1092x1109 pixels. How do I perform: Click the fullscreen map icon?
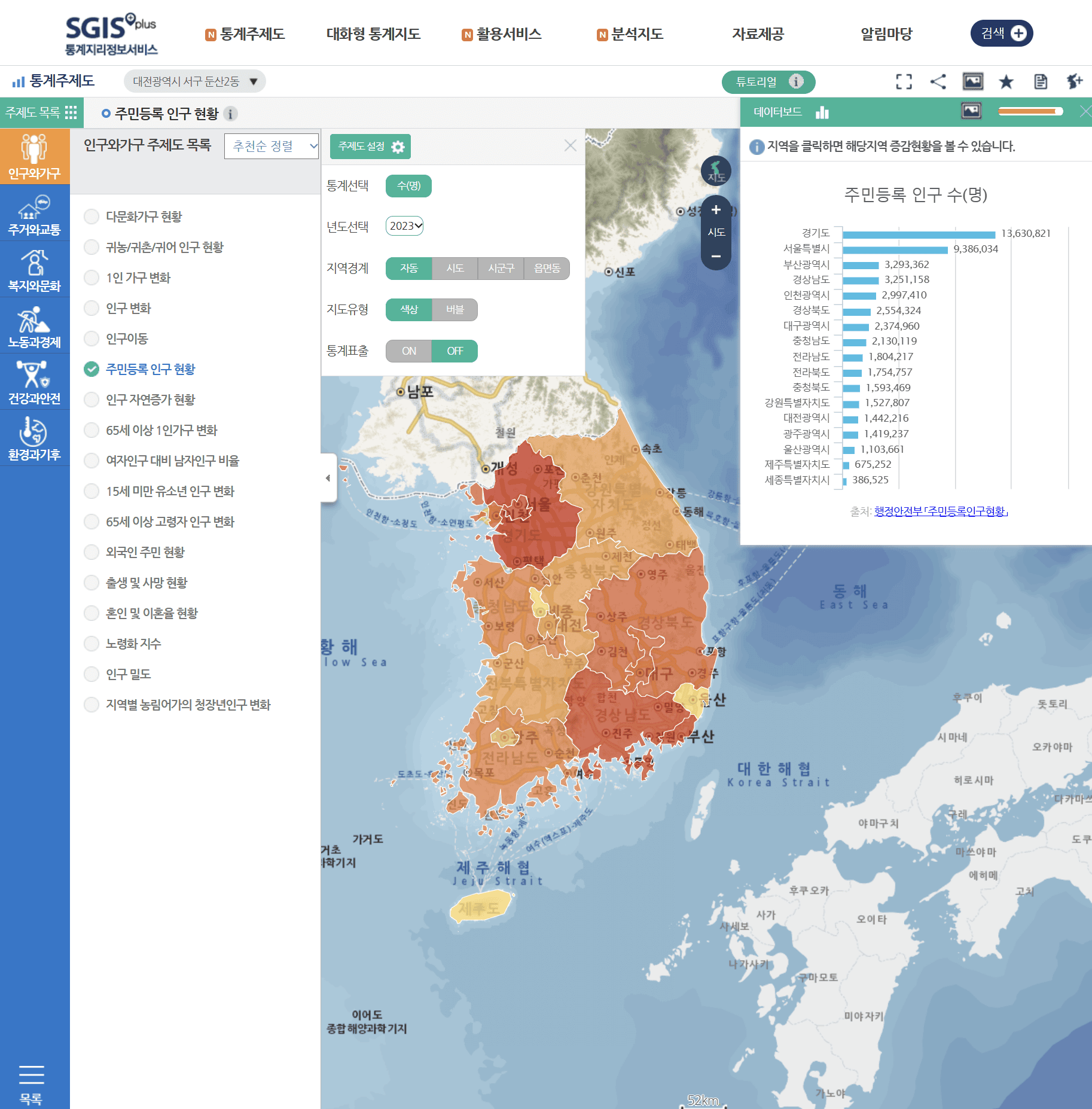[904, 81]
